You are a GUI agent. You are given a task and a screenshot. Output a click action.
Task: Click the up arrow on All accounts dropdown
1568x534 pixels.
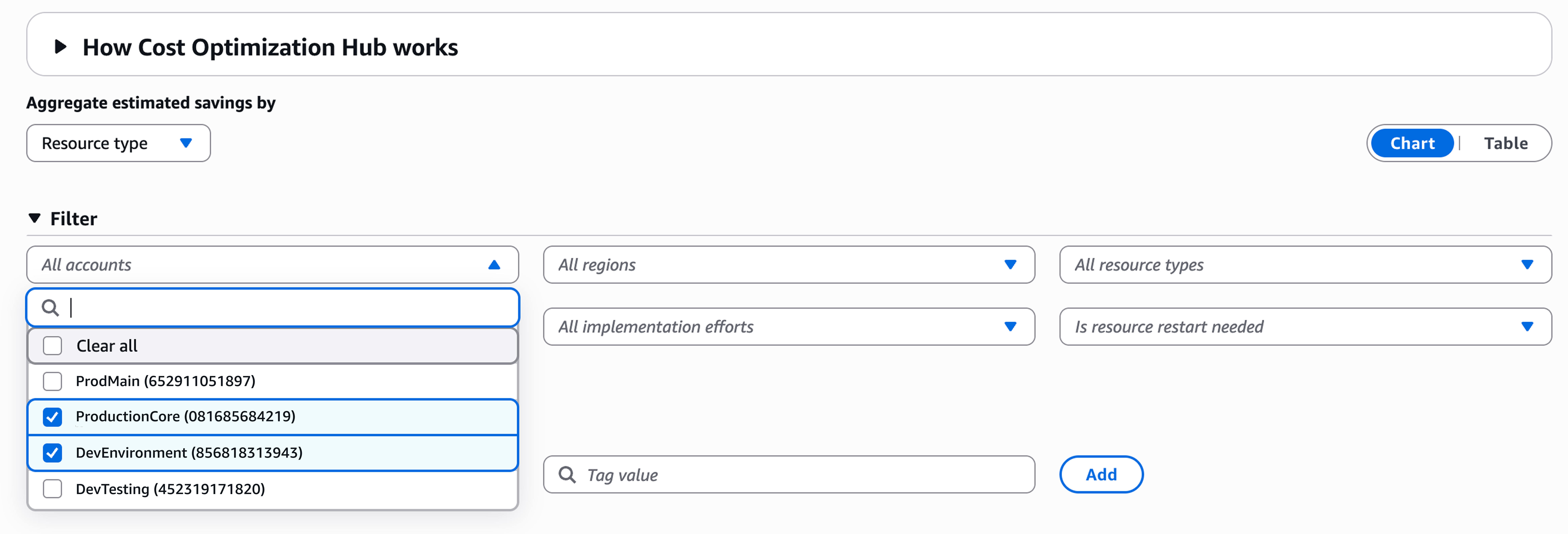(x=494, y=265)
